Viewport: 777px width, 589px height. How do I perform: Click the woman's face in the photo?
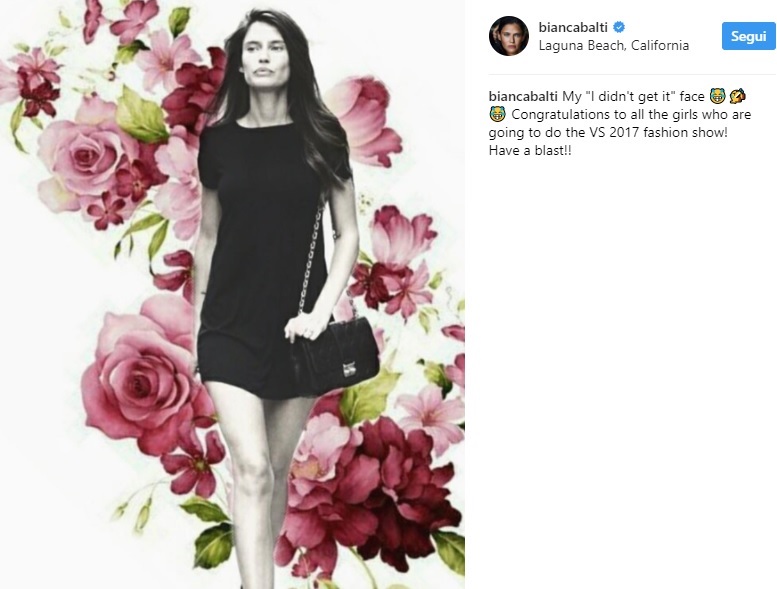[x=264, y=57]
